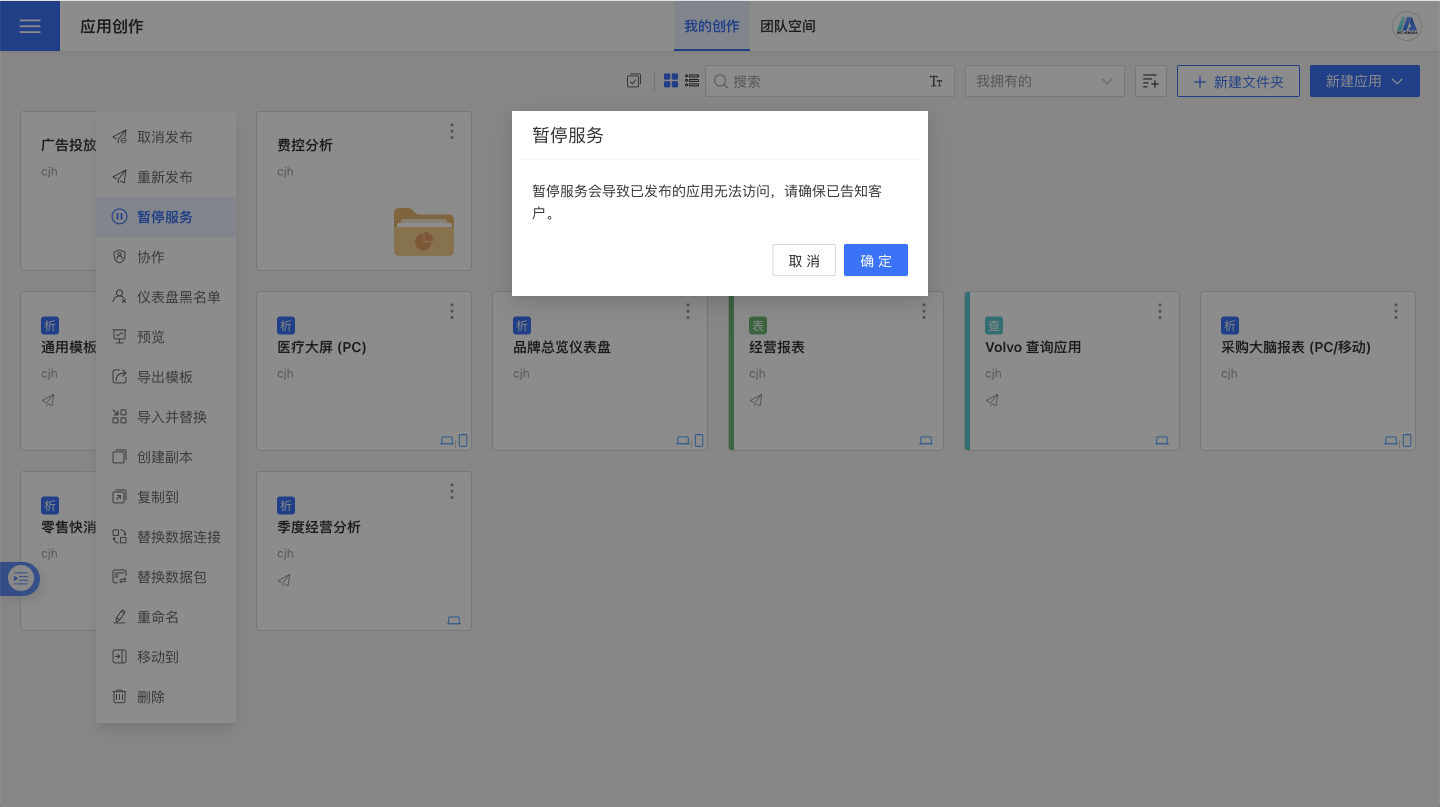The image size is (1440, 807).
Task: Switch to the 团队空间 tab
Action: point(788,26)
